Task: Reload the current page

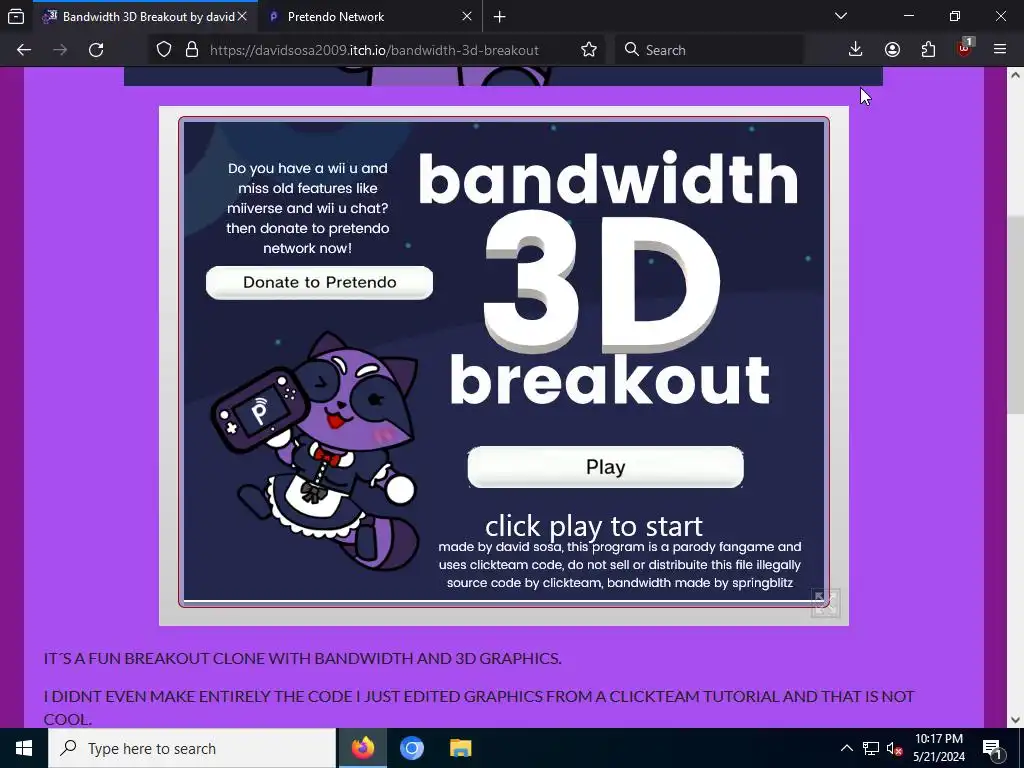Action: click(96, 50)
